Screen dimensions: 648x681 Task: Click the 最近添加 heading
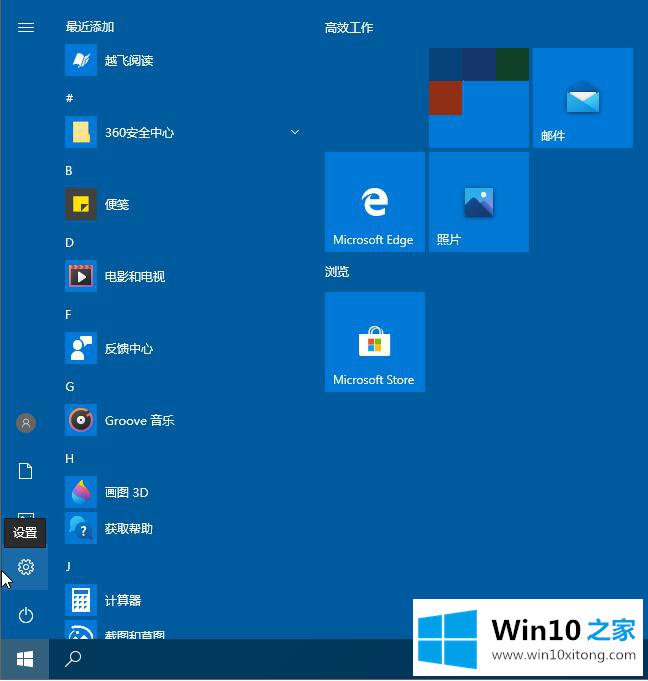point(89,27)
